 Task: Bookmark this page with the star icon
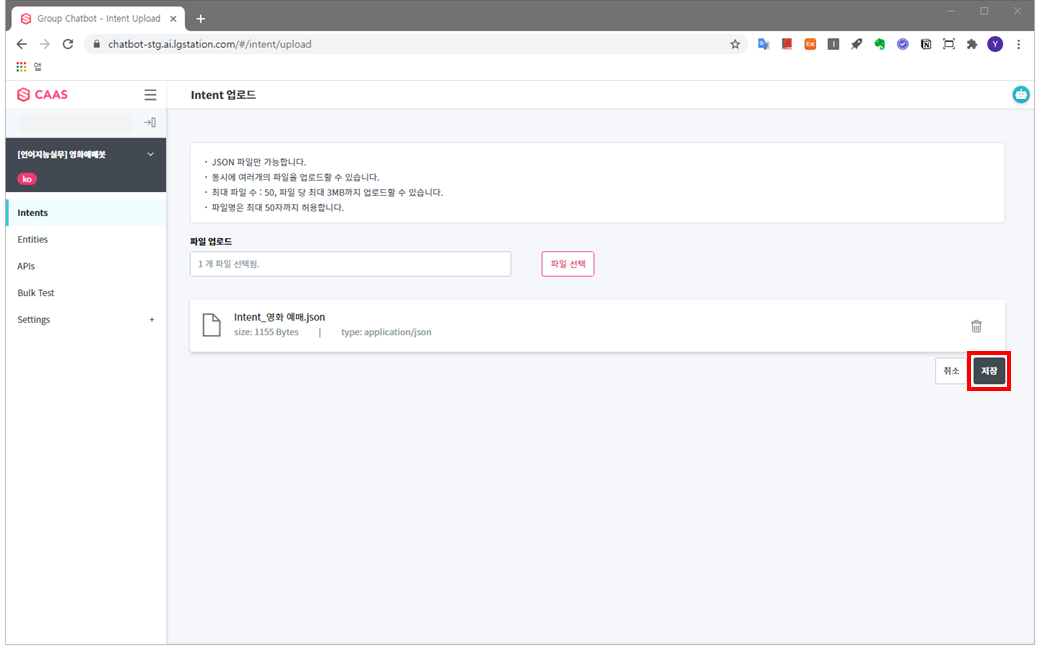coord(735,44)
